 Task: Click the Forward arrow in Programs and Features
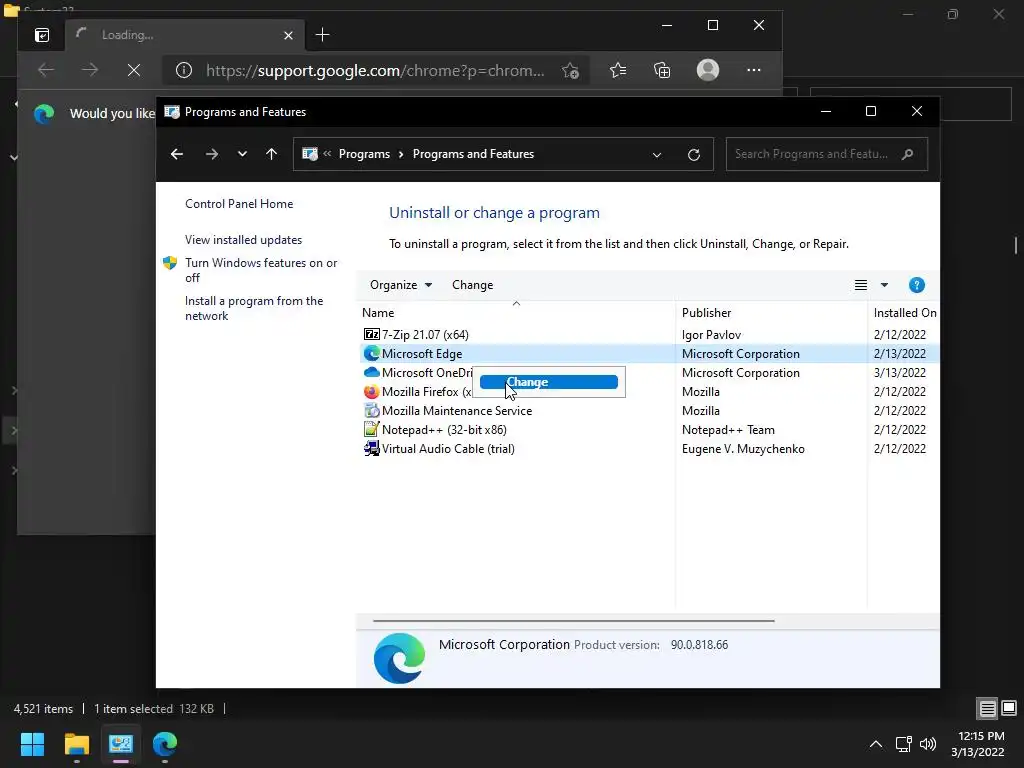[212, 154]
